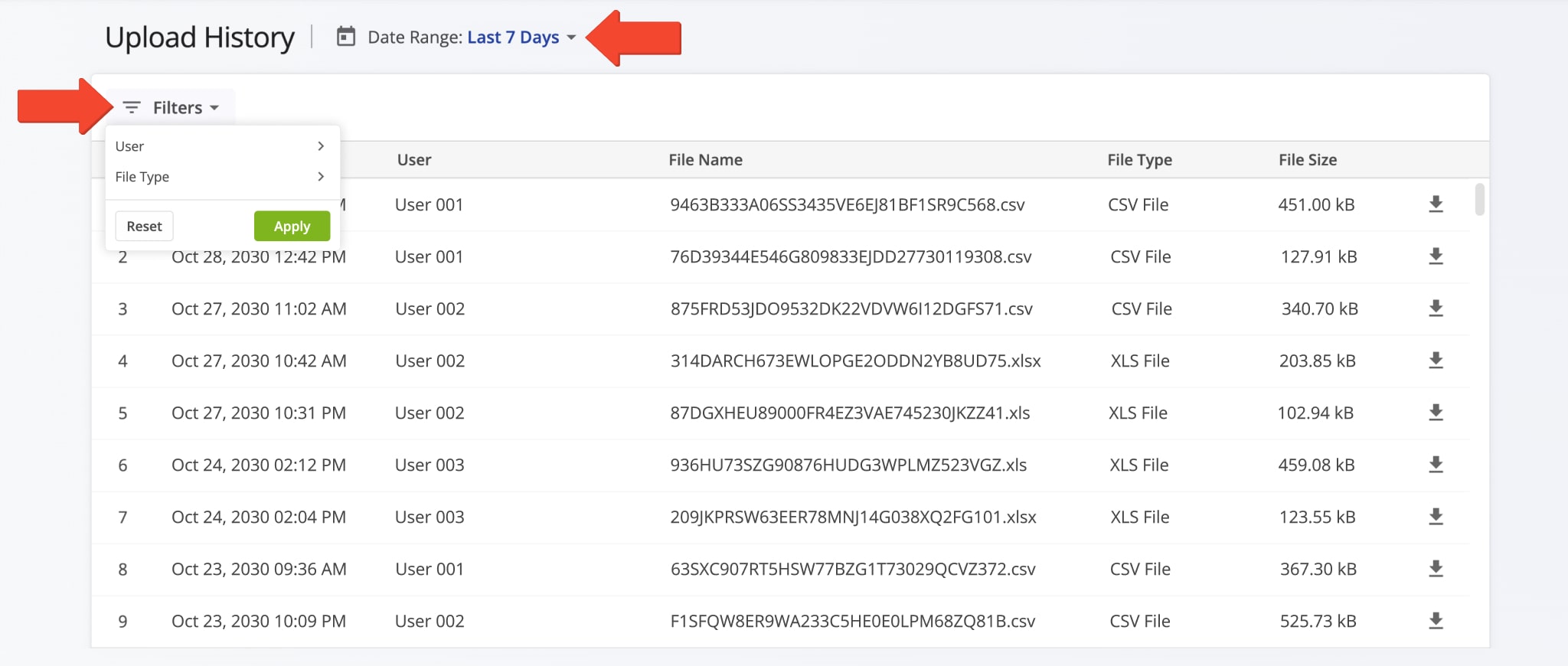Sort by the User column header
1568x666 pixels.
point(414,160)
